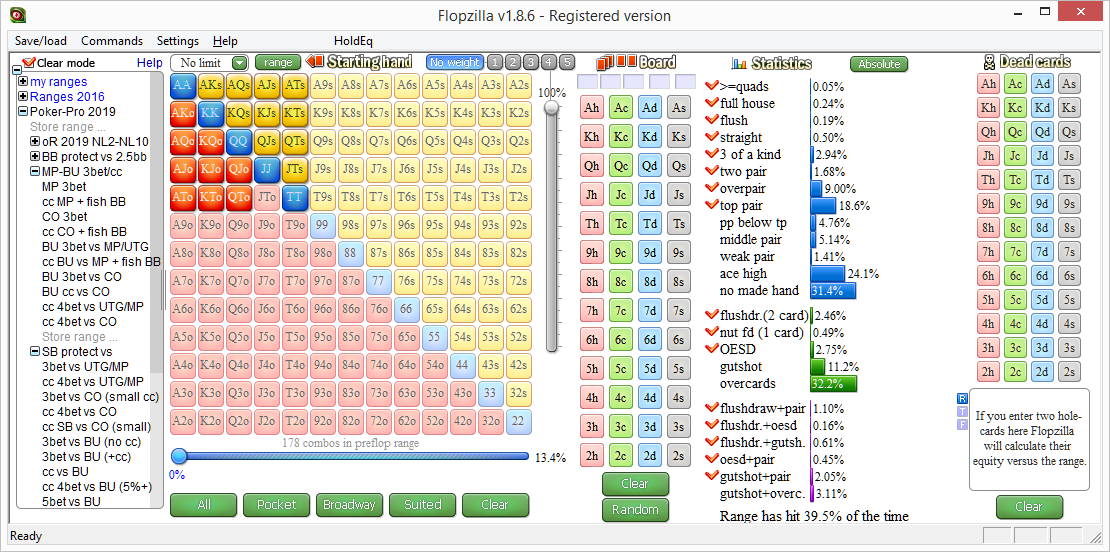Mark 5d as a dead card
Screen dimensions: 1110x552
(1043, 299)
